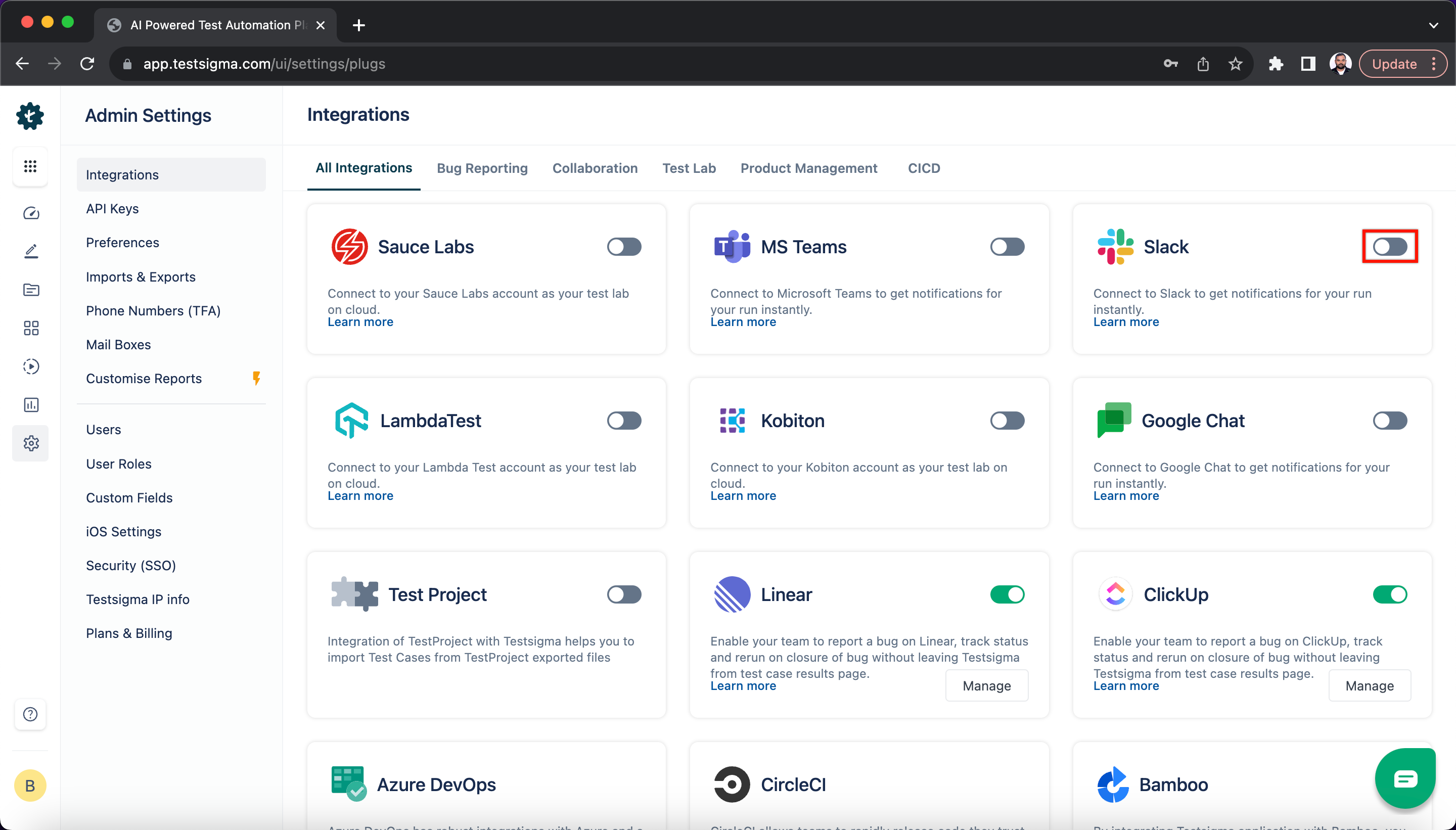Click the browser reload icon
Image resolution: width=1456 pixels, height=830 pixels.
[x=87, y=64]
